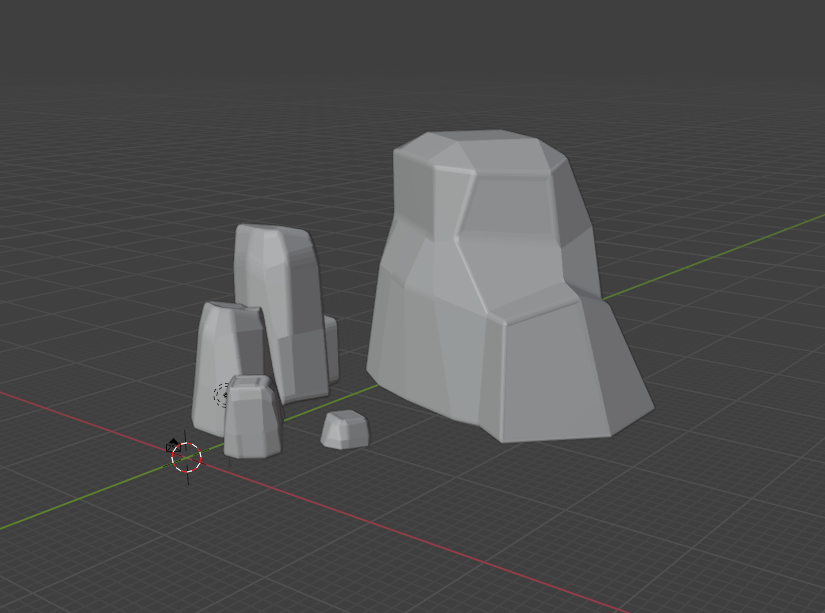Screen dimensions: 825x613
Task: Select the small black camera icon beside cursor
Action: (172, 446)
